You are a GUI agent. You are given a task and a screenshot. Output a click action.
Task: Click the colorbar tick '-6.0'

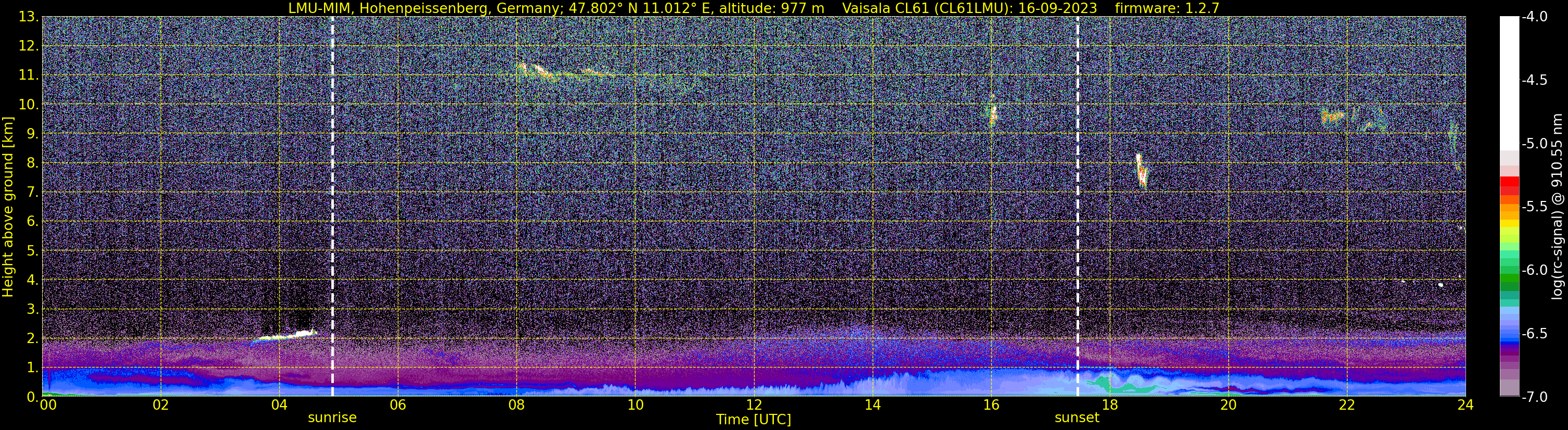[x=1535, y=270]
